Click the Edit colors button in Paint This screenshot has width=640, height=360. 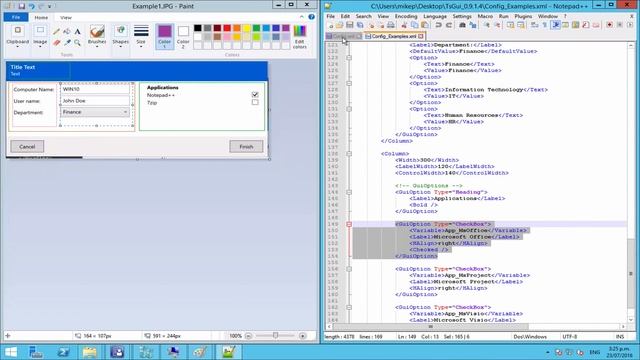pyautogui.click(x=300, y=37)
